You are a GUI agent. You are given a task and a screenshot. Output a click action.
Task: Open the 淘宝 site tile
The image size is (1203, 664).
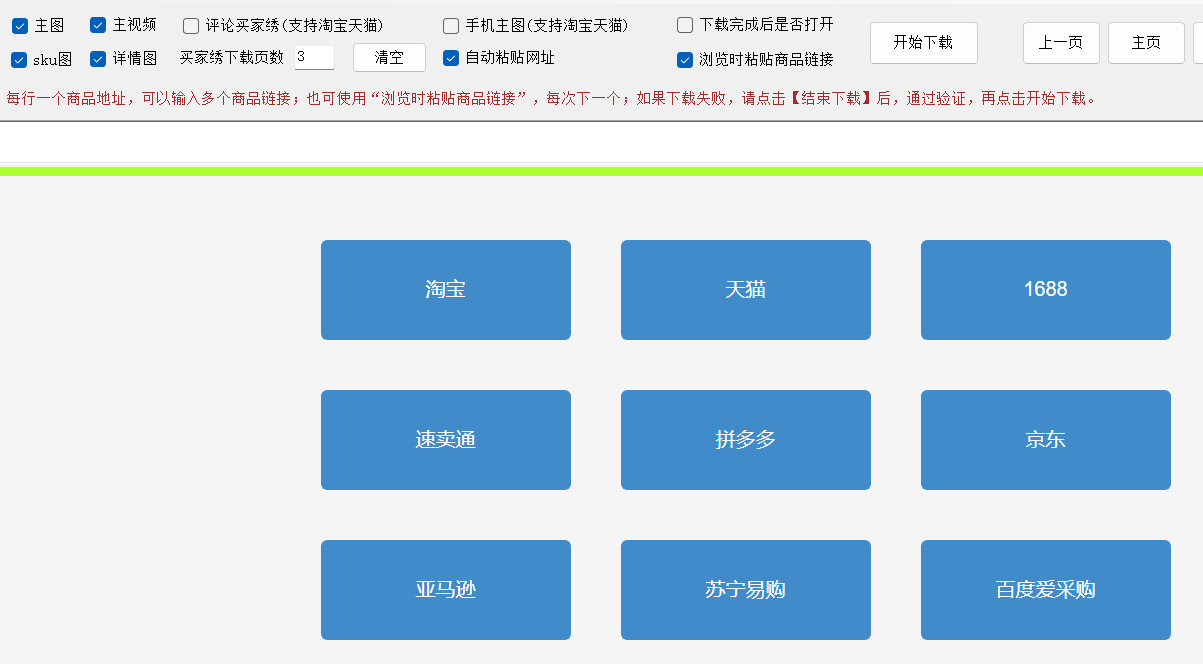point(446,290)
